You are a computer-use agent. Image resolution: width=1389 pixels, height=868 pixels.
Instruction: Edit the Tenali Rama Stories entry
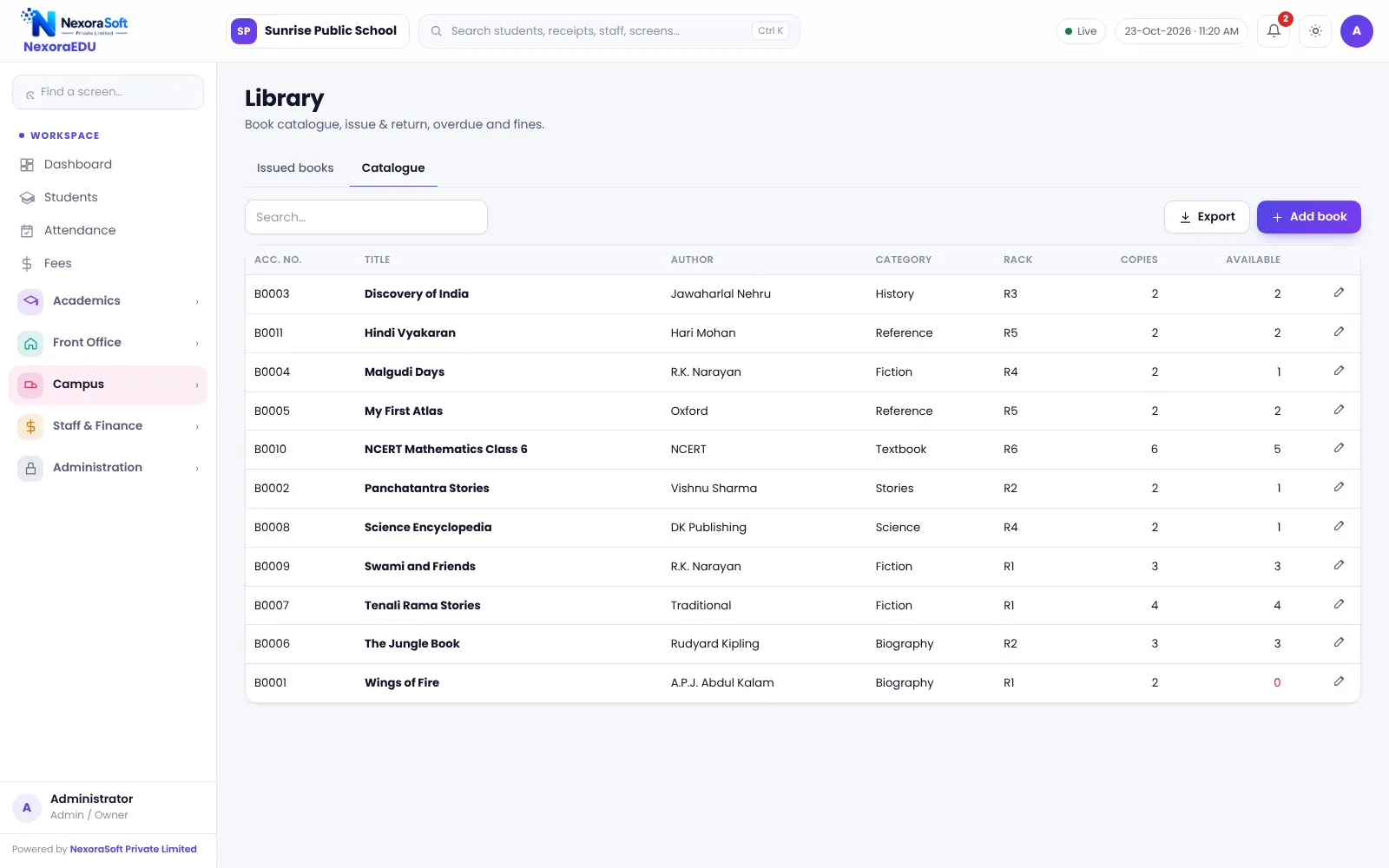(1339, 605)
